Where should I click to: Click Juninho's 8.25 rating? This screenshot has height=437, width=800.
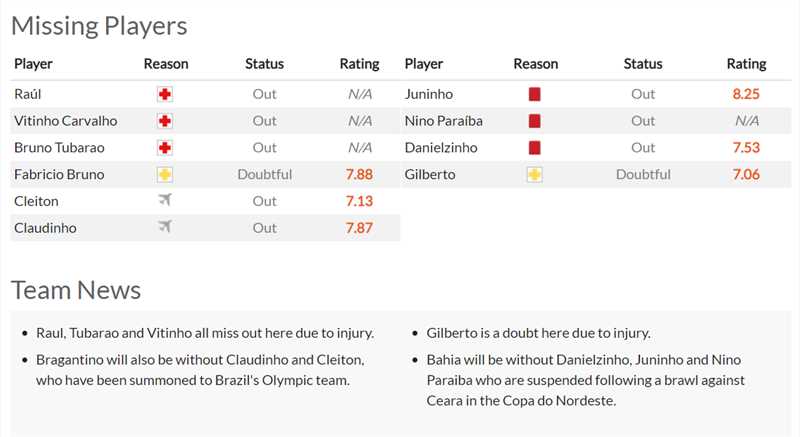pos(746,94)
